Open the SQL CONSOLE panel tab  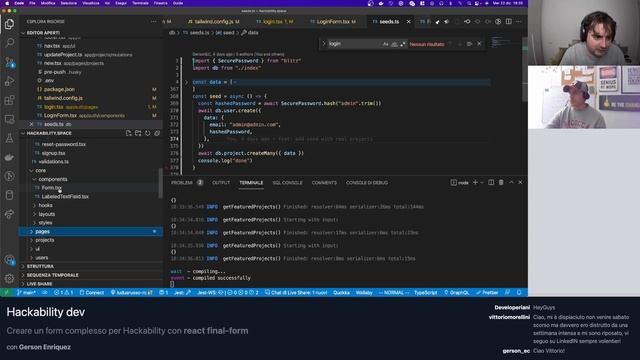(287, 182)
